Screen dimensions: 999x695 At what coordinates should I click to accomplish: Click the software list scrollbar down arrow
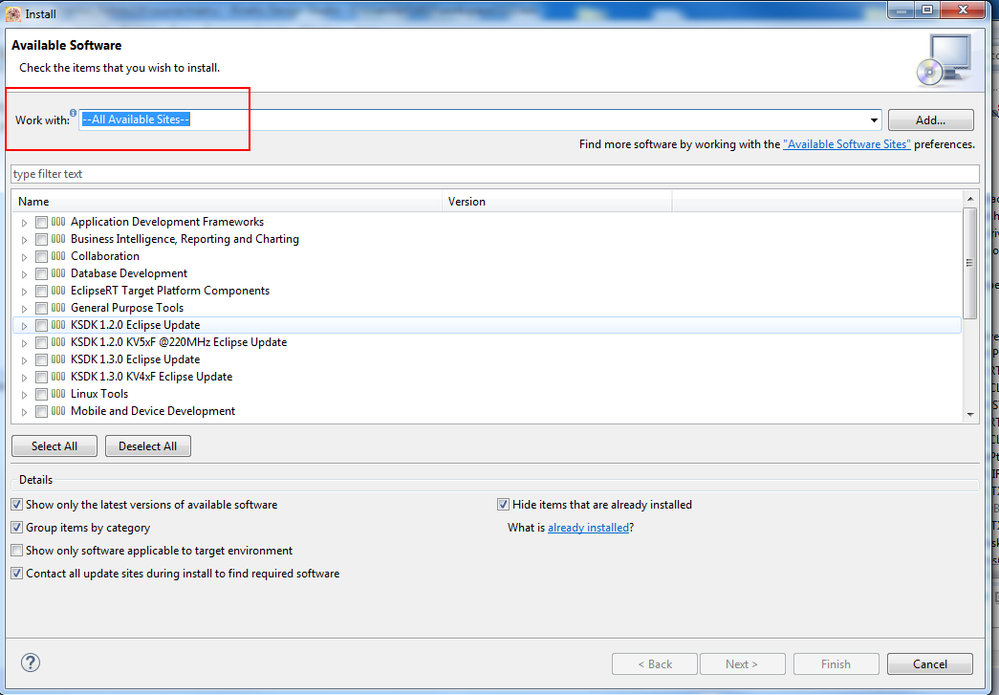(970, 414)
